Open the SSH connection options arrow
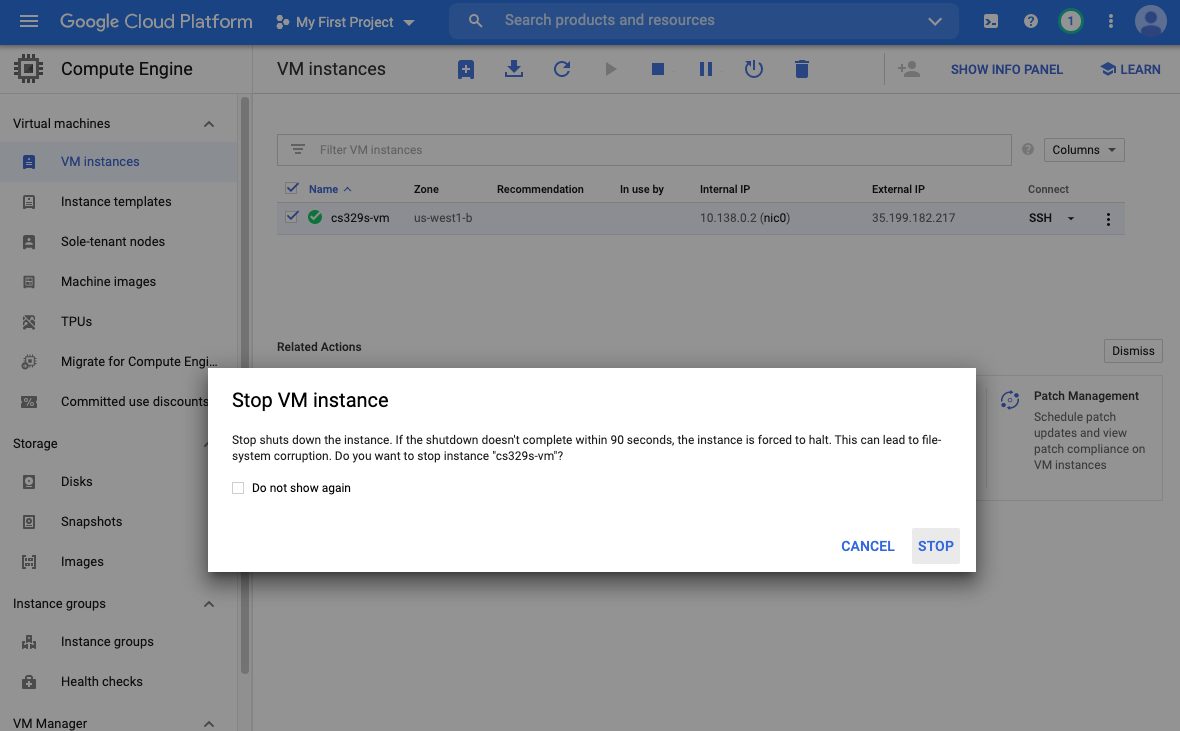 [x=1070, y=218]
